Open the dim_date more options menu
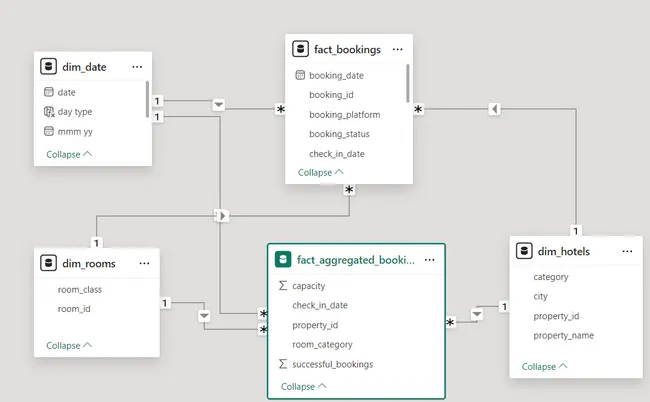 (137, 67)
